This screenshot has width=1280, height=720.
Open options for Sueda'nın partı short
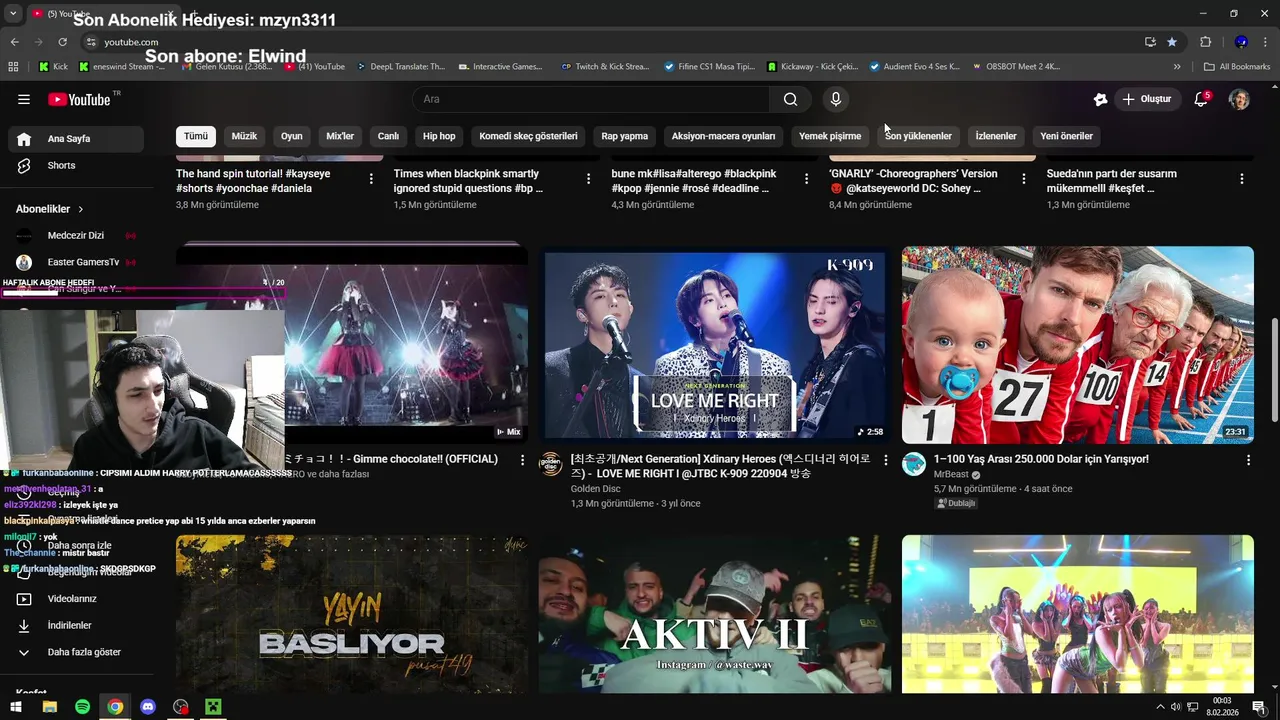click(1241, 179)
